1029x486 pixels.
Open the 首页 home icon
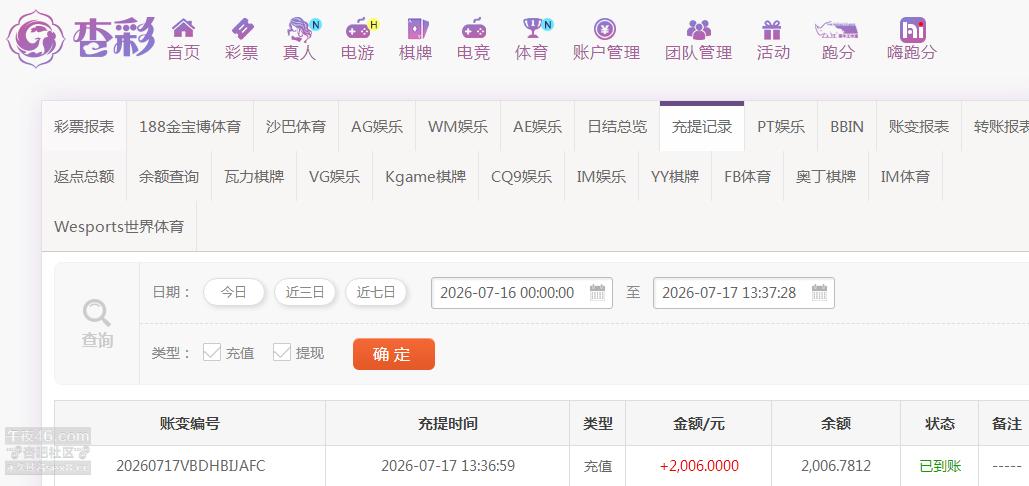tap(183, 28)
